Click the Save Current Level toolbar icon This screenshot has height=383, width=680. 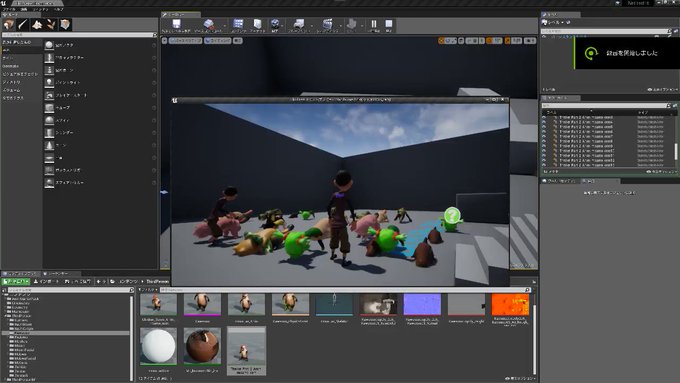177,25
